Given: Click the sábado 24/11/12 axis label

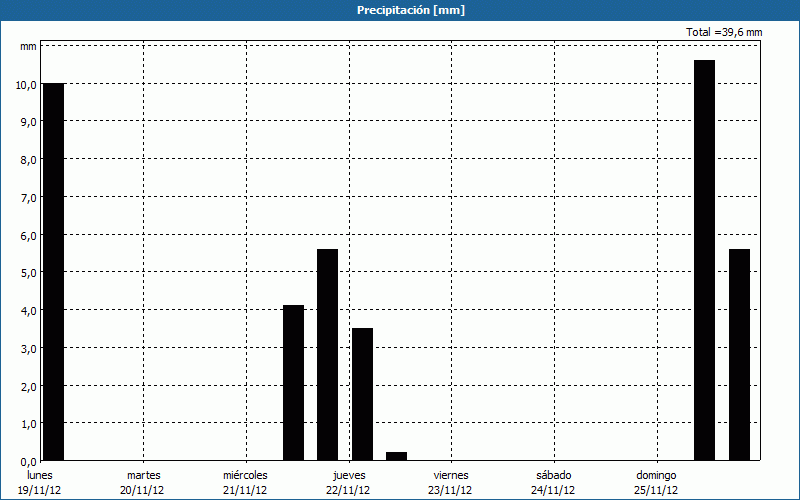Looking at the screenshot, I should [x=553, y=482].
